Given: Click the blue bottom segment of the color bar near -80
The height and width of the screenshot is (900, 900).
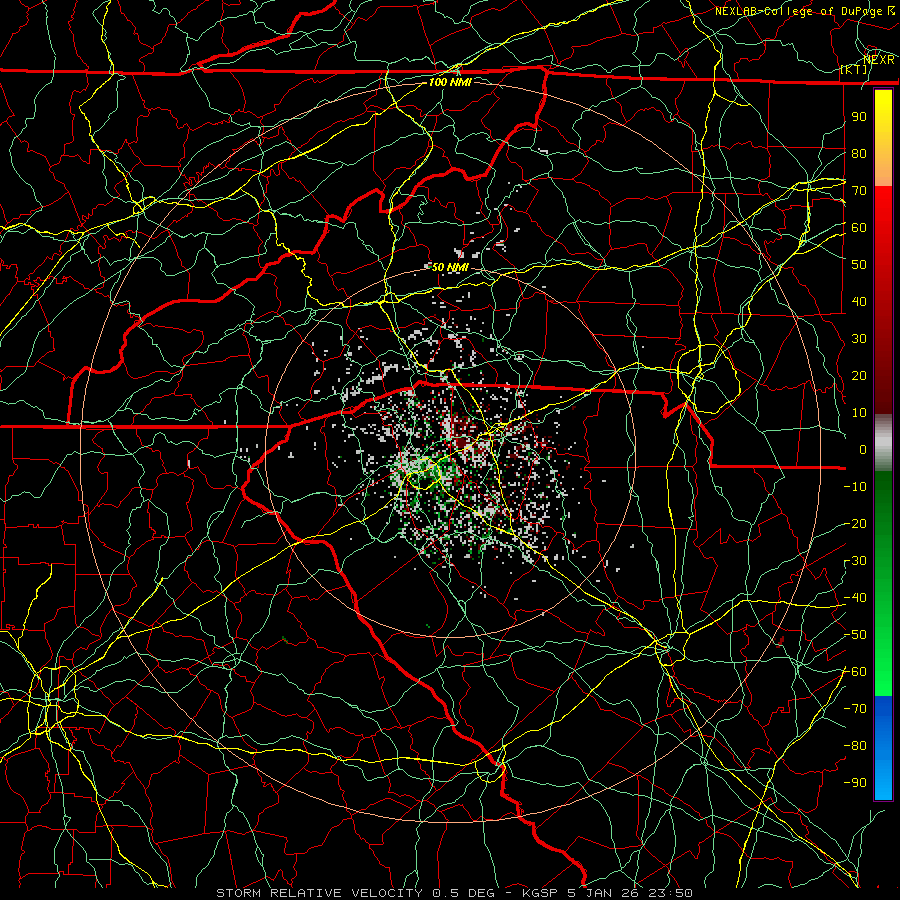Looking at the screenshot, I should (x=883, y=746).
